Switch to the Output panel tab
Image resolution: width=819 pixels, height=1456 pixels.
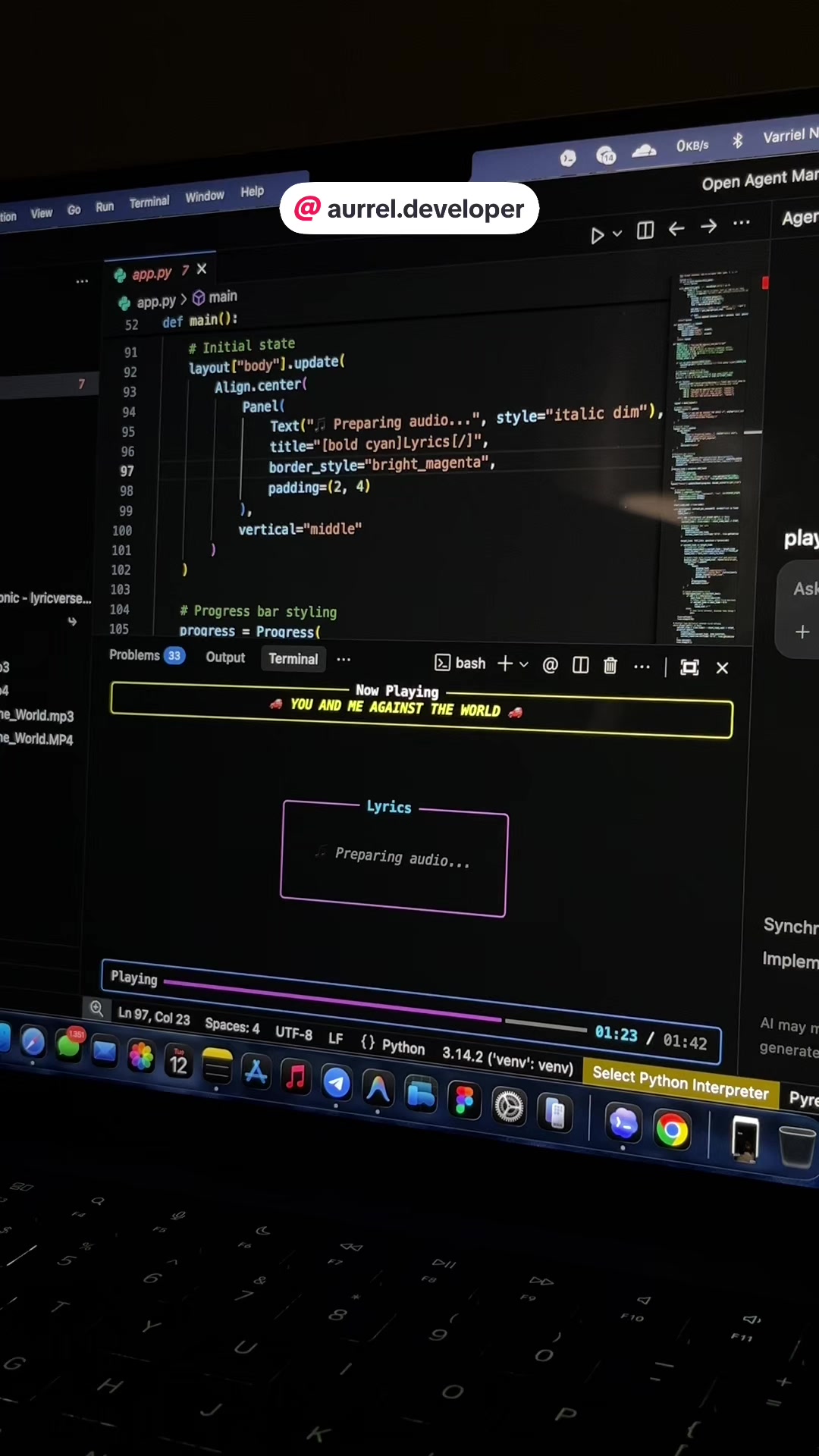click(x=225, y=657)
